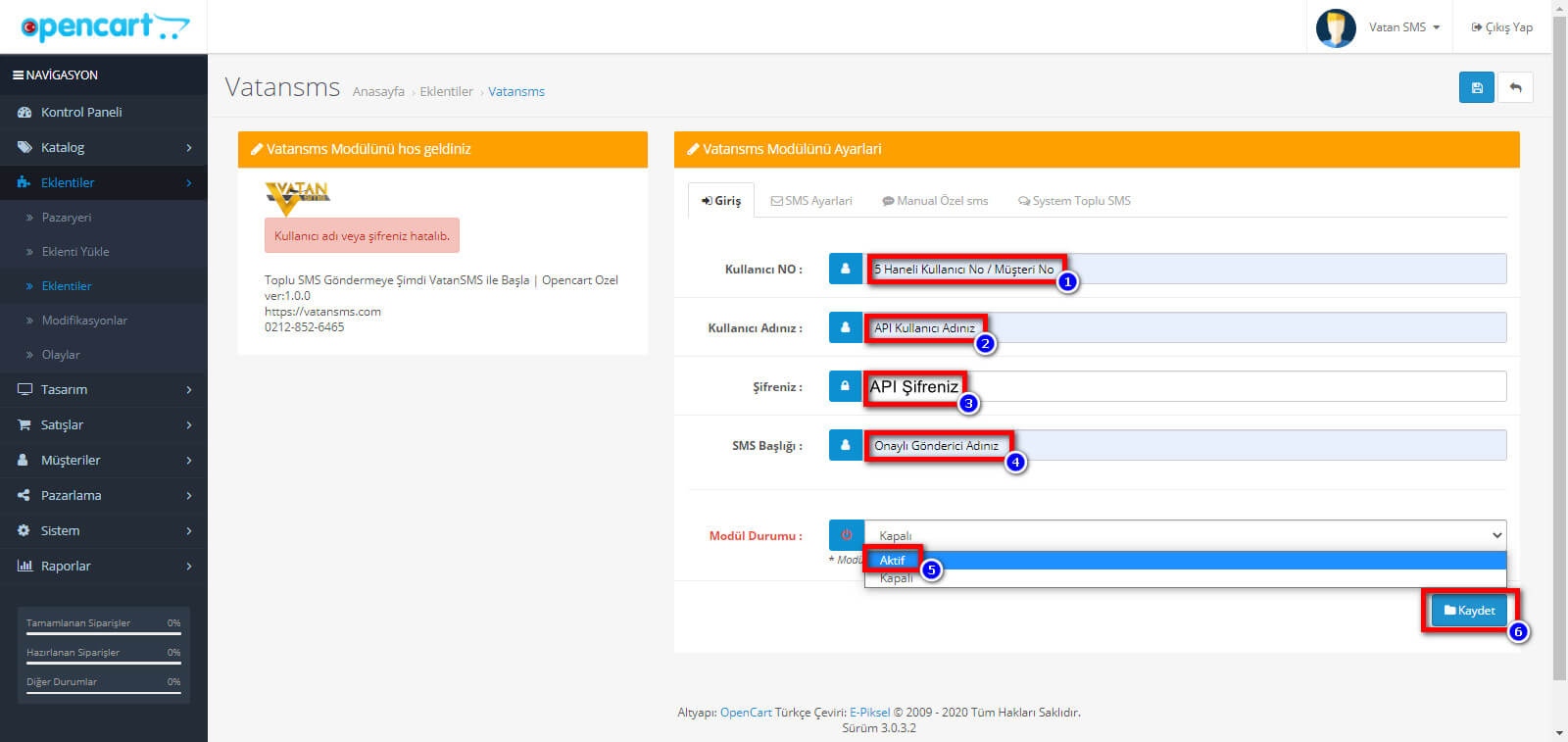The image size is (1568, 742).
Task: Click the blue save icon button
Action: [1477, 87]
